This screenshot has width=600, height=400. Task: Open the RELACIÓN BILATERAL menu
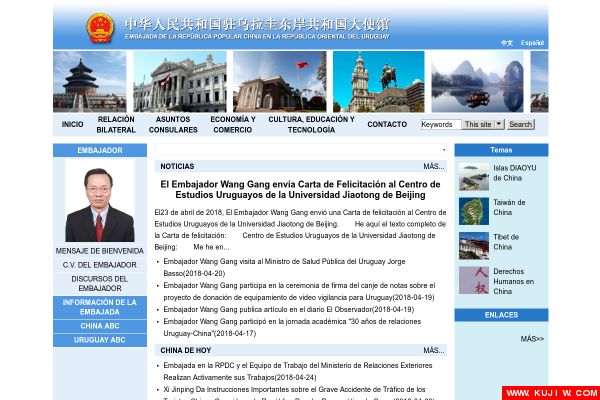pos(116,124)
